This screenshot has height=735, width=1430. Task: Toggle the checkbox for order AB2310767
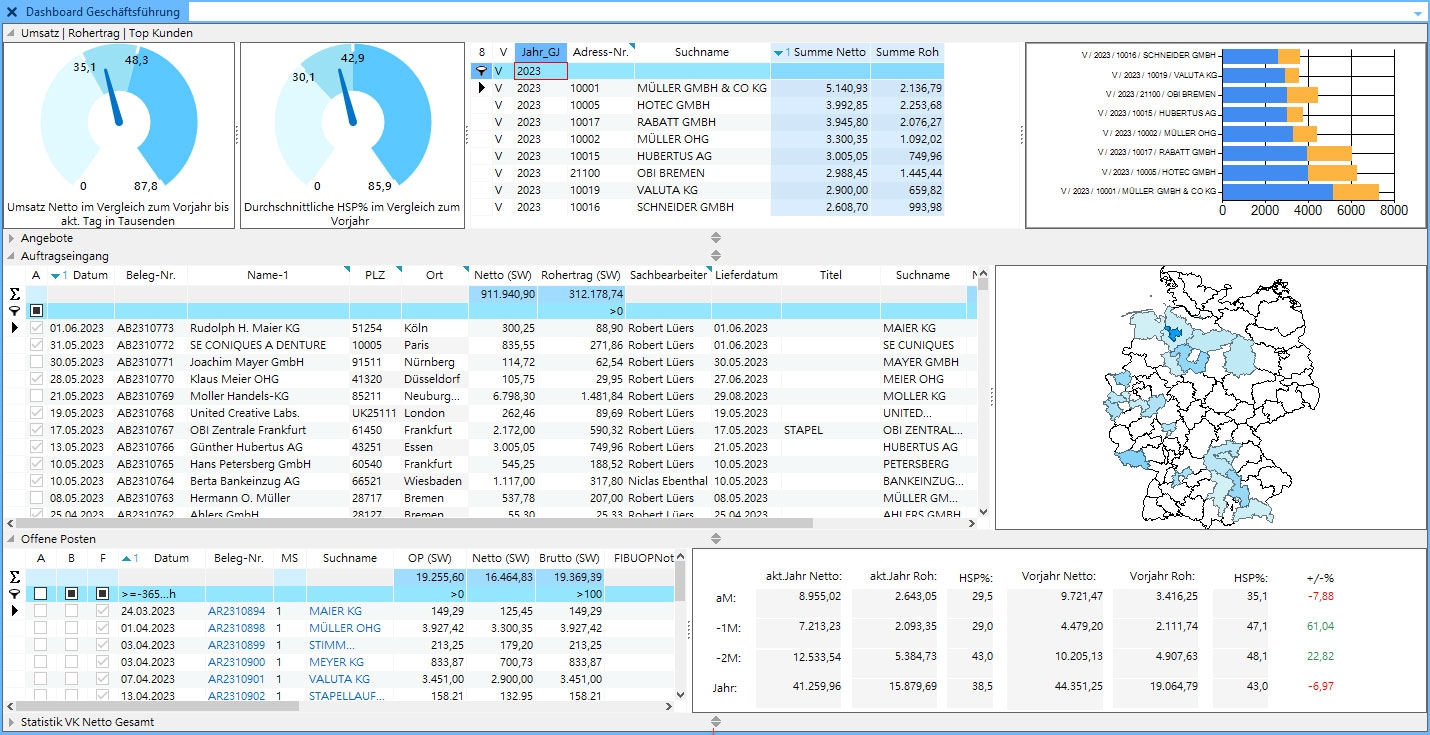click(x=37, y=430)
